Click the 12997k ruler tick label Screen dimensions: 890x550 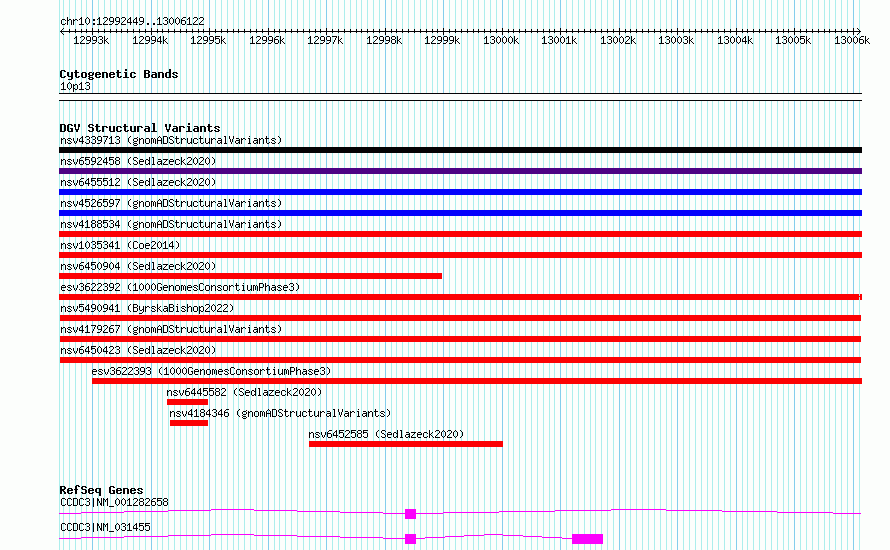point(325,40)
